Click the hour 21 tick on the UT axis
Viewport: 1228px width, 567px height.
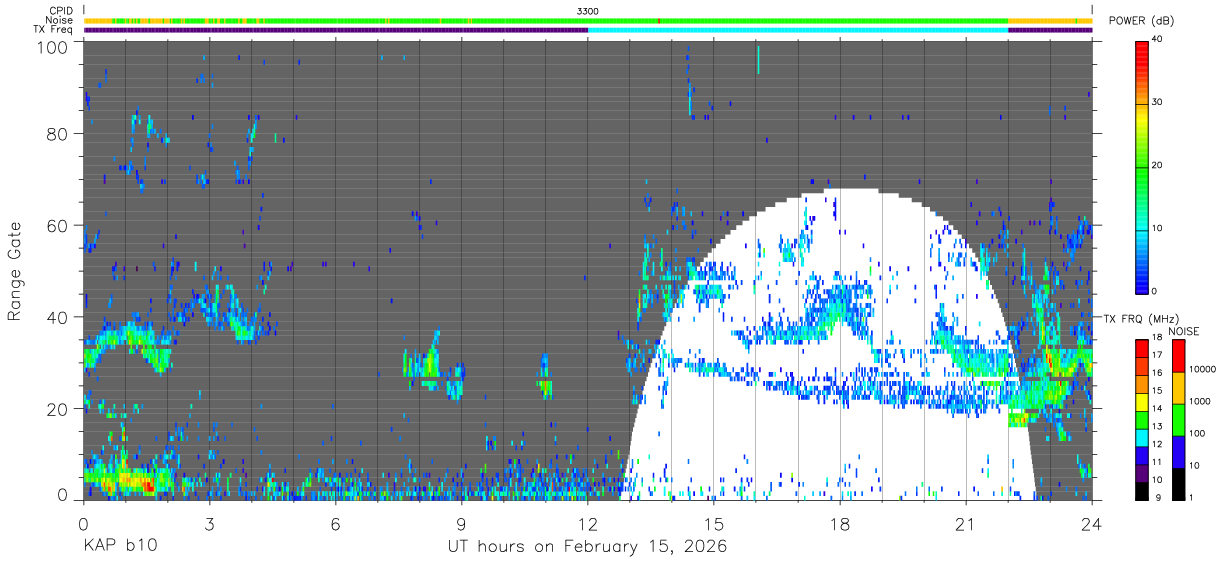click(x=966, y=523)
